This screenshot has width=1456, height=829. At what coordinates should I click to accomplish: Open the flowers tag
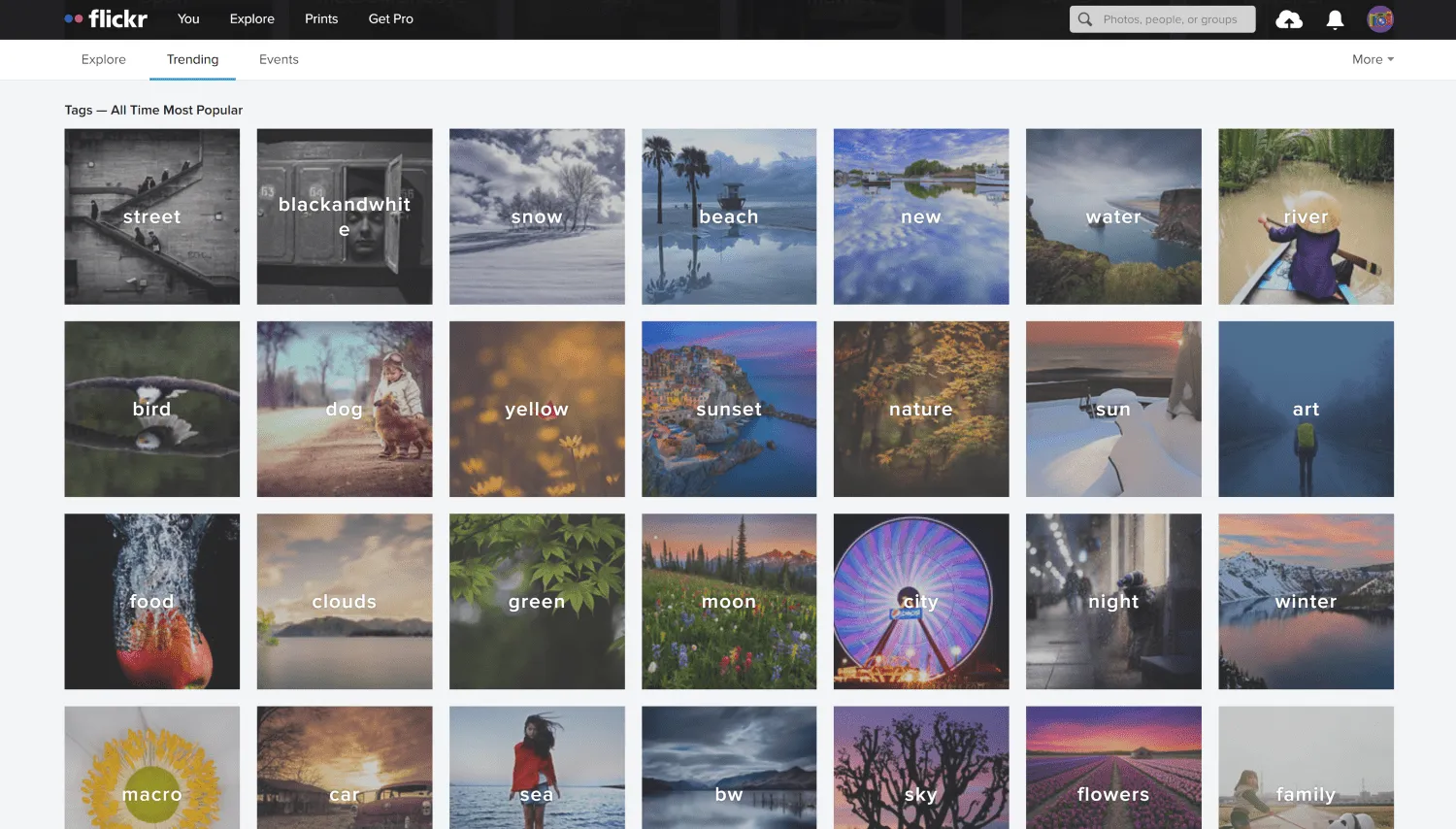[x=1113, y=793]
